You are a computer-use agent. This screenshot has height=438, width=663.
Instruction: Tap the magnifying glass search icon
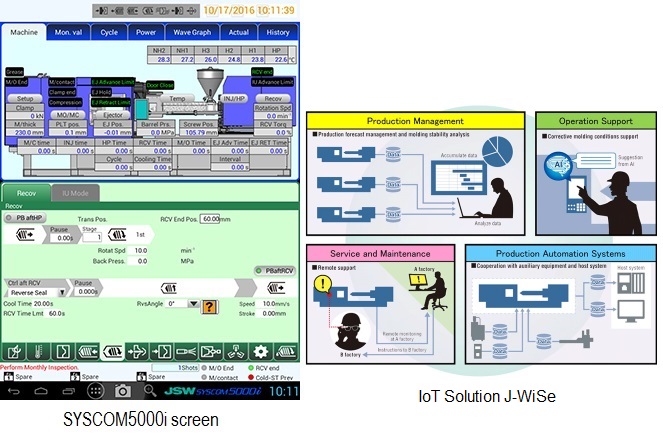[x=150, y=391]
